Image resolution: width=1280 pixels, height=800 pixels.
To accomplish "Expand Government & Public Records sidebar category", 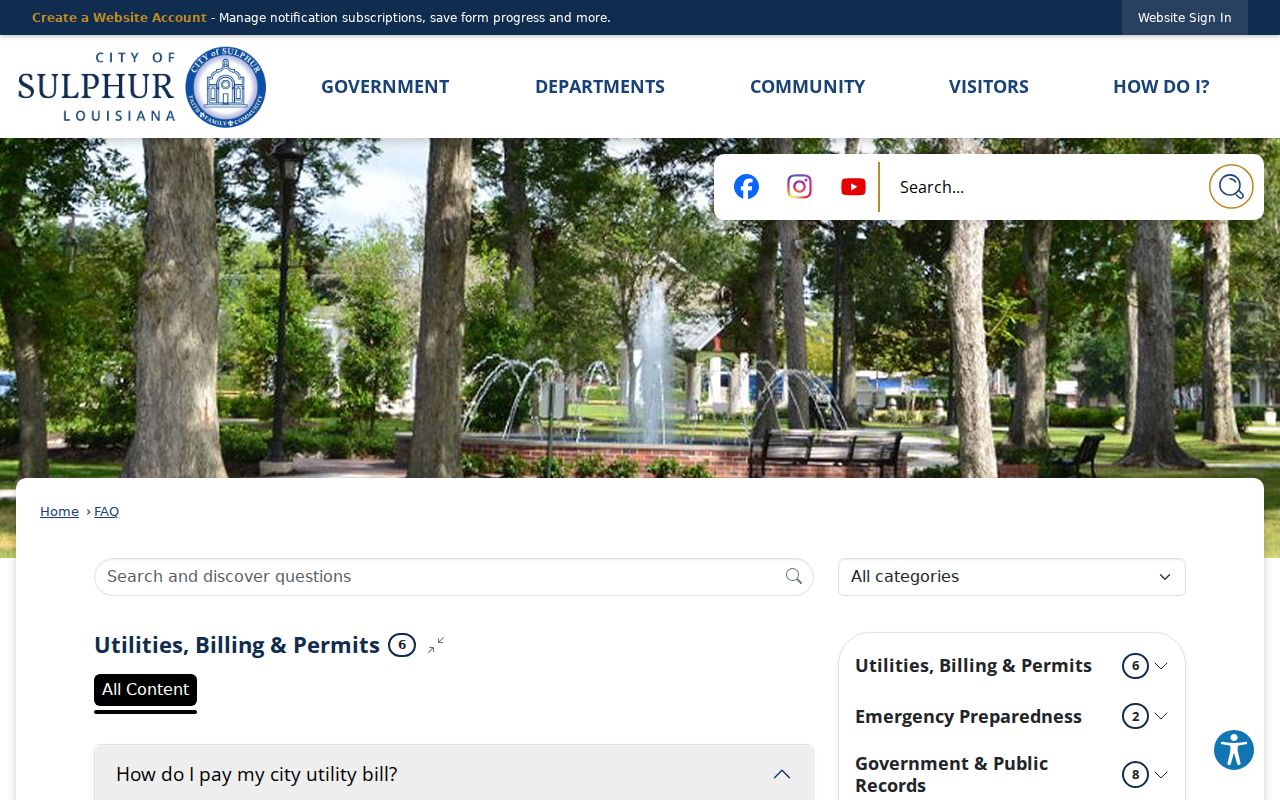I will click(x=1161, y=774).
